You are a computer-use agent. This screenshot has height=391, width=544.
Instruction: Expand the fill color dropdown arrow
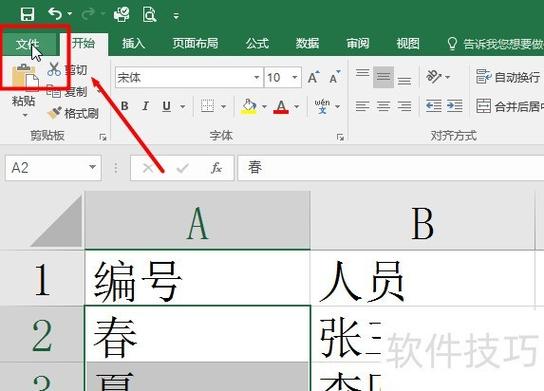(x=264, y=107)
